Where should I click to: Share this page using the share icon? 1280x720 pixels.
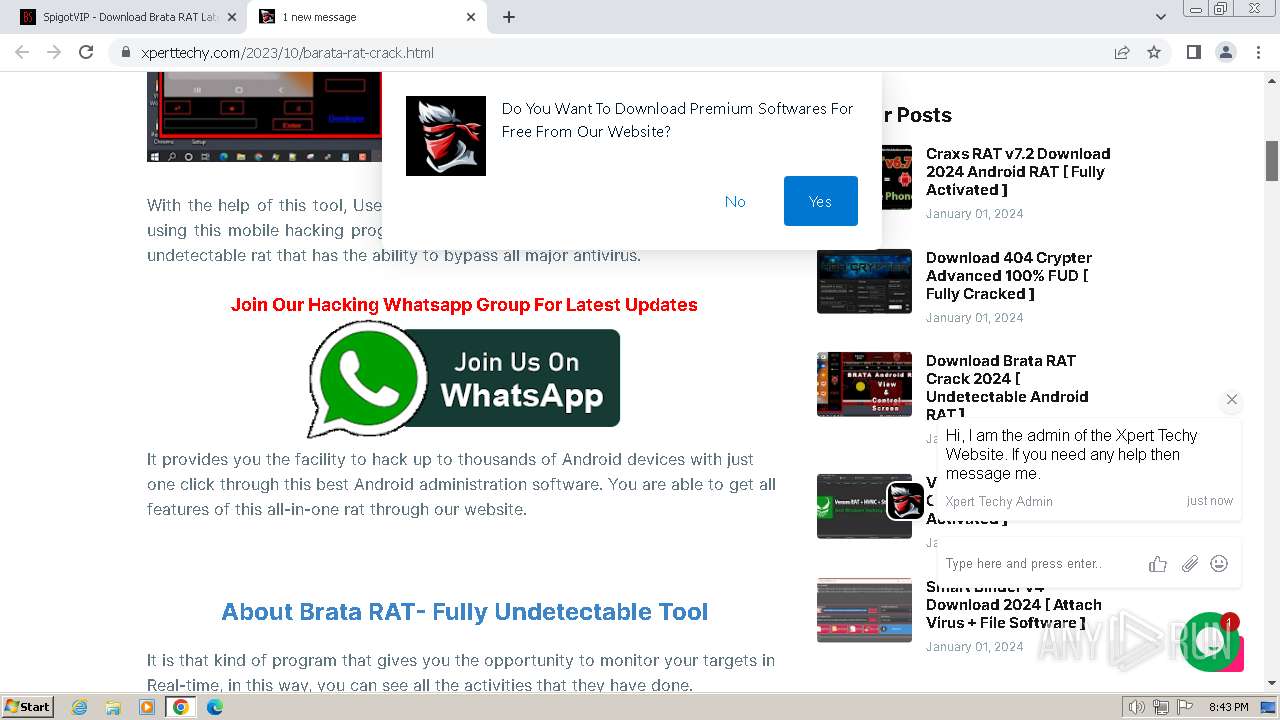(1122, 52)
